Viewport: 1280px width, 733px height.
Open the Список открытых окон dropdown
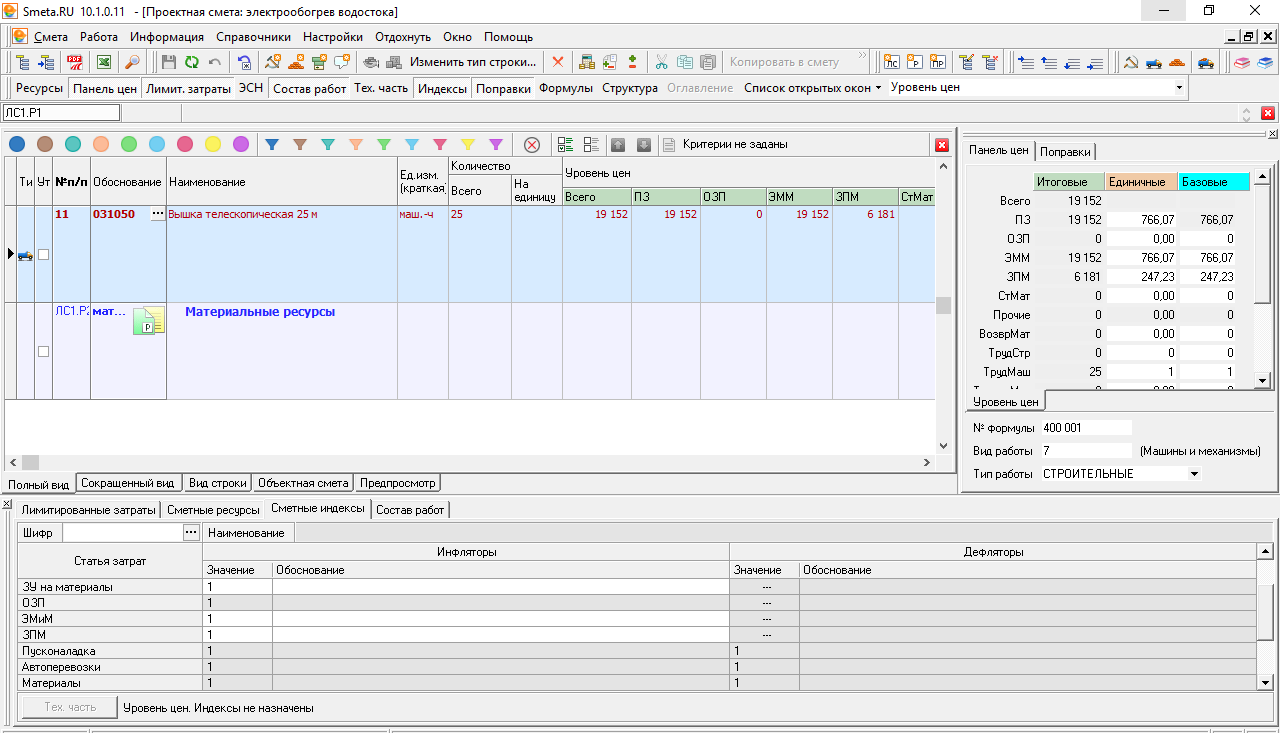pos(812,88)
